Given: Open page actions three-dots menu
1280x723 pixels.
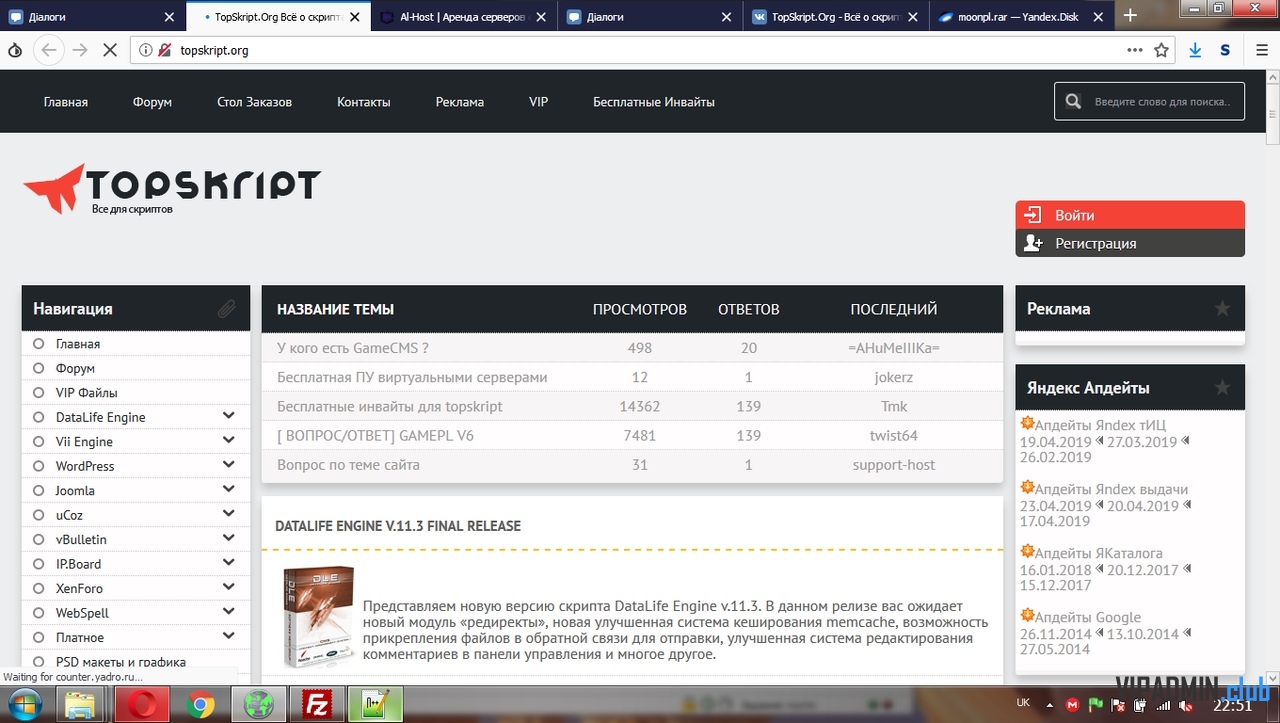Looking at the screenshot, I should [1135, 50].
